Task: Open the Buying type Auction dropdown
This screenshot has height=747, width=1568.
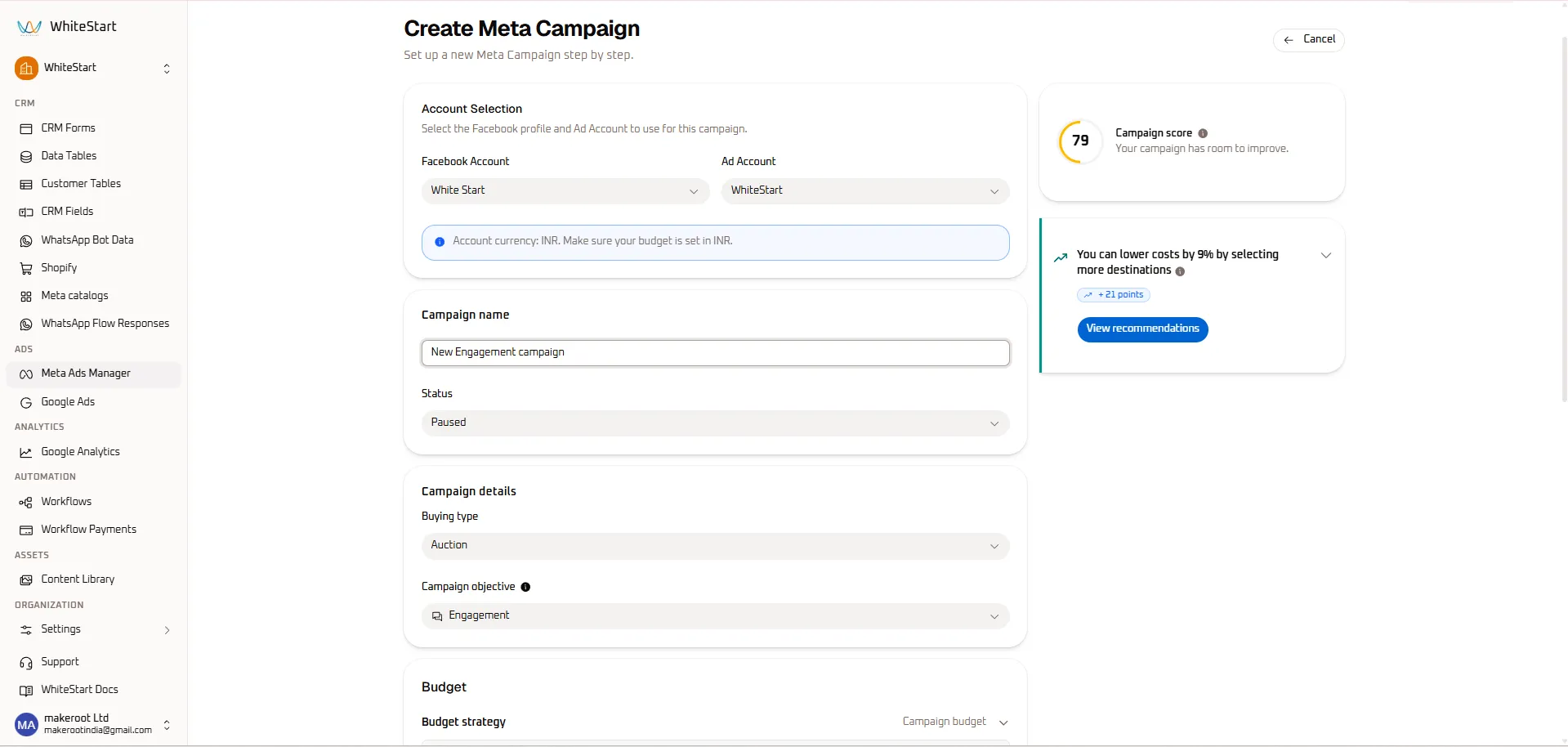Action: (716, 546)
